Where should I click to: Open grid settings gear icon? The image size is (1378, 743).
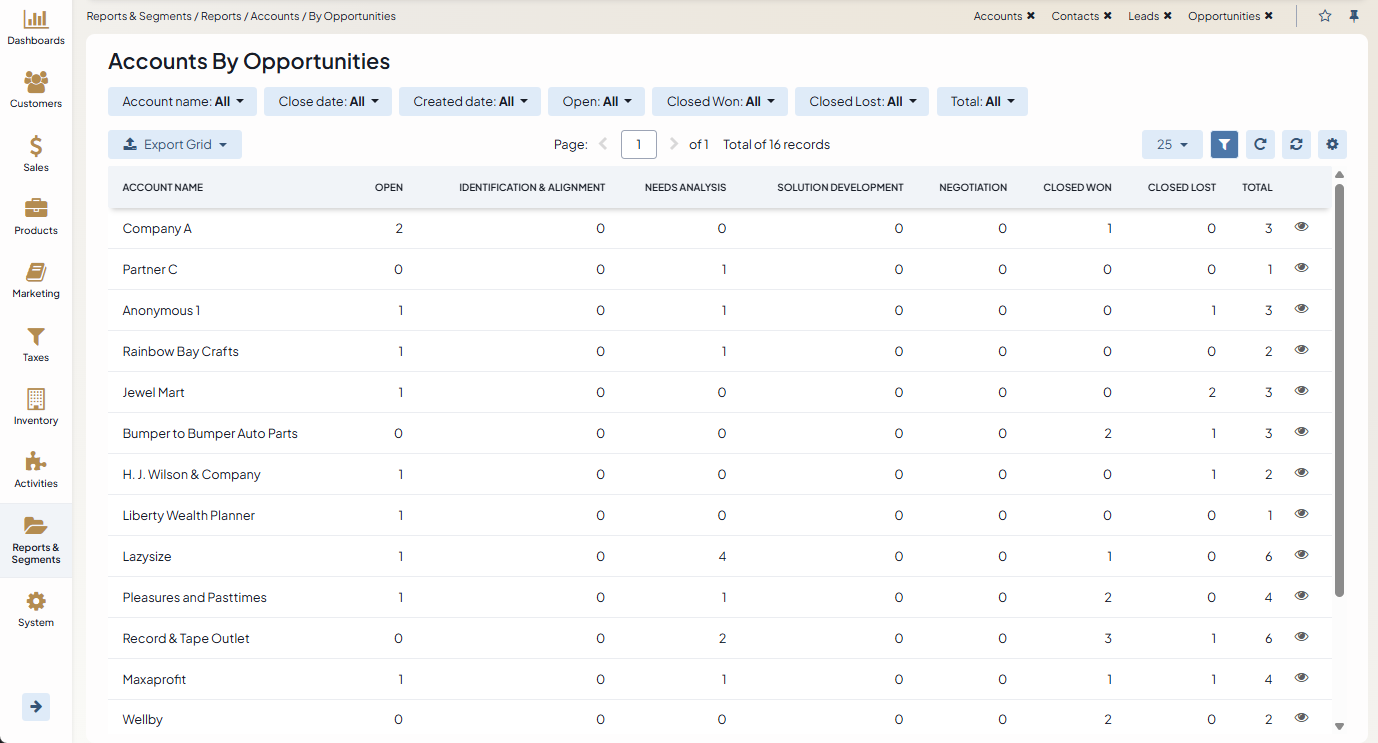click(1332, 144)
